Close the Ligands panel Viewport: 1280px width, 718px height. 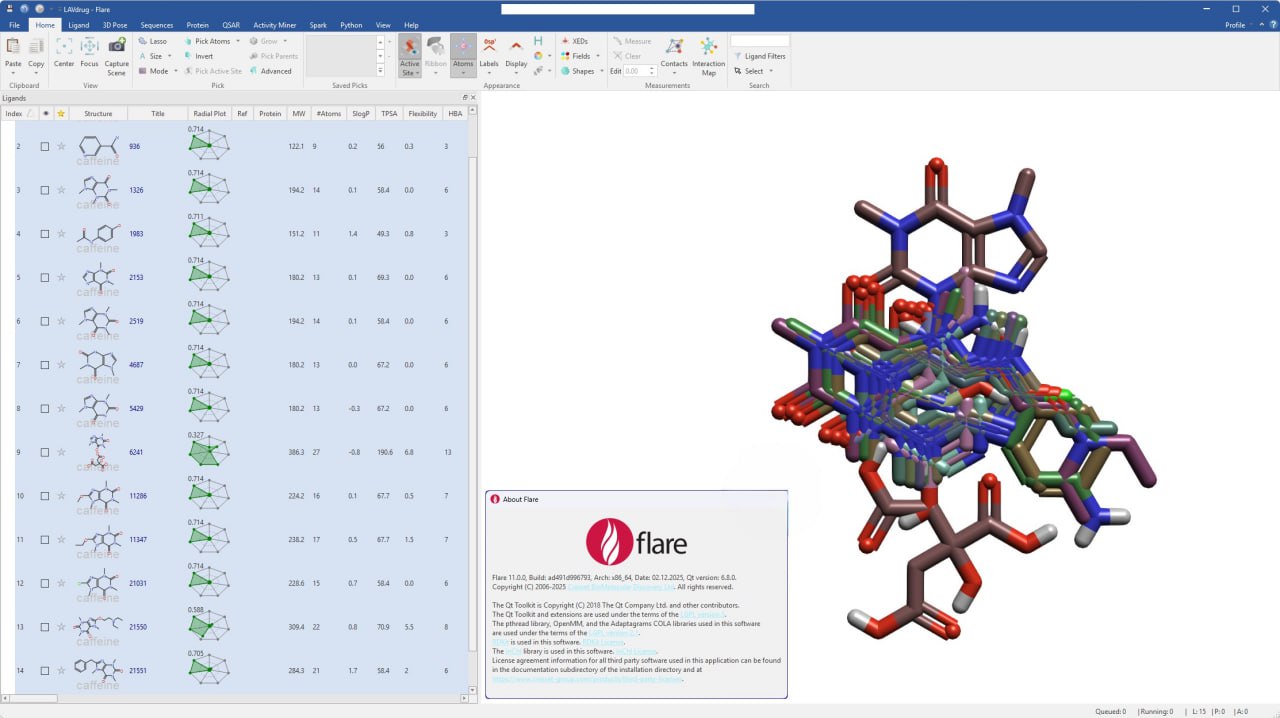point(474,98)
